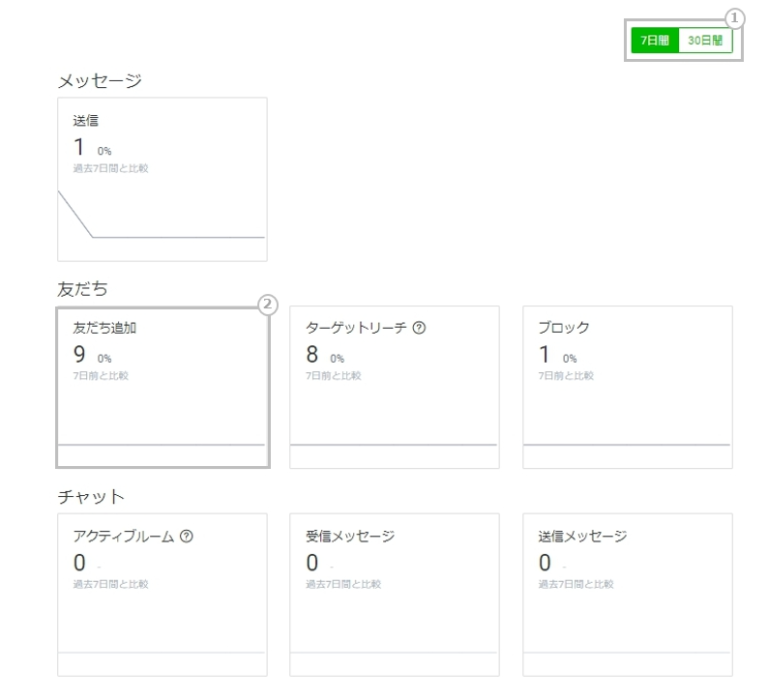Screen dimensions: 768x700
Task: Click the help icon beside ターゲットリーチ
Action: [419, 328]
